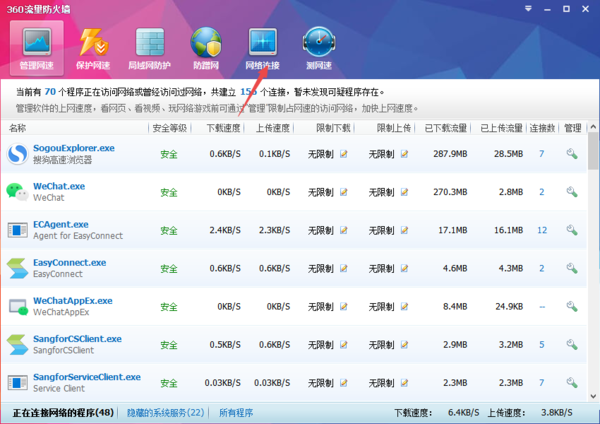
Task: Switch to 保护网速 tab
Action: (93, 48)
